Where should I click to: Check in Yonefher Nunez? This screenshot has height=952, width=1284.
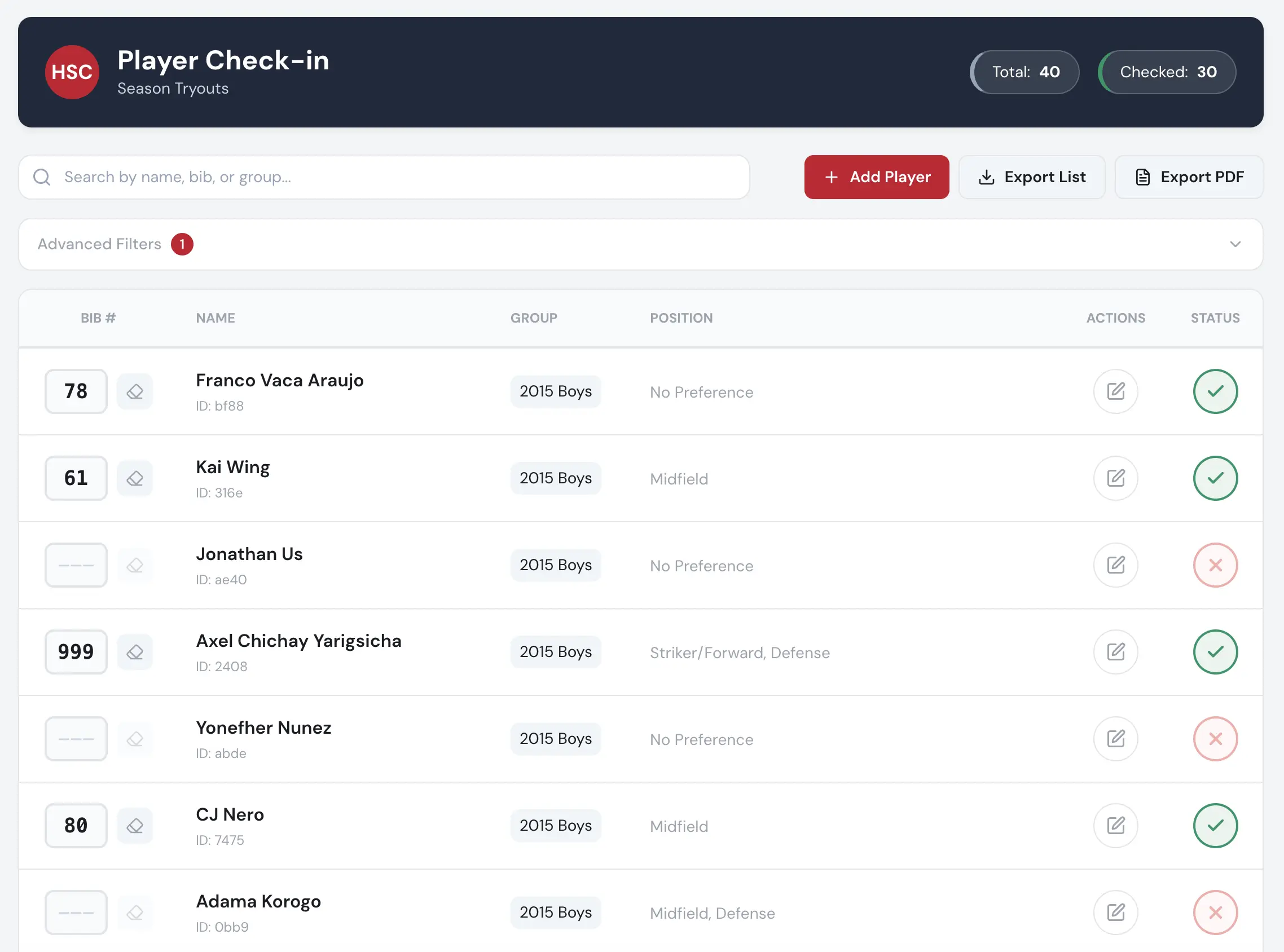coord(1215,739)
